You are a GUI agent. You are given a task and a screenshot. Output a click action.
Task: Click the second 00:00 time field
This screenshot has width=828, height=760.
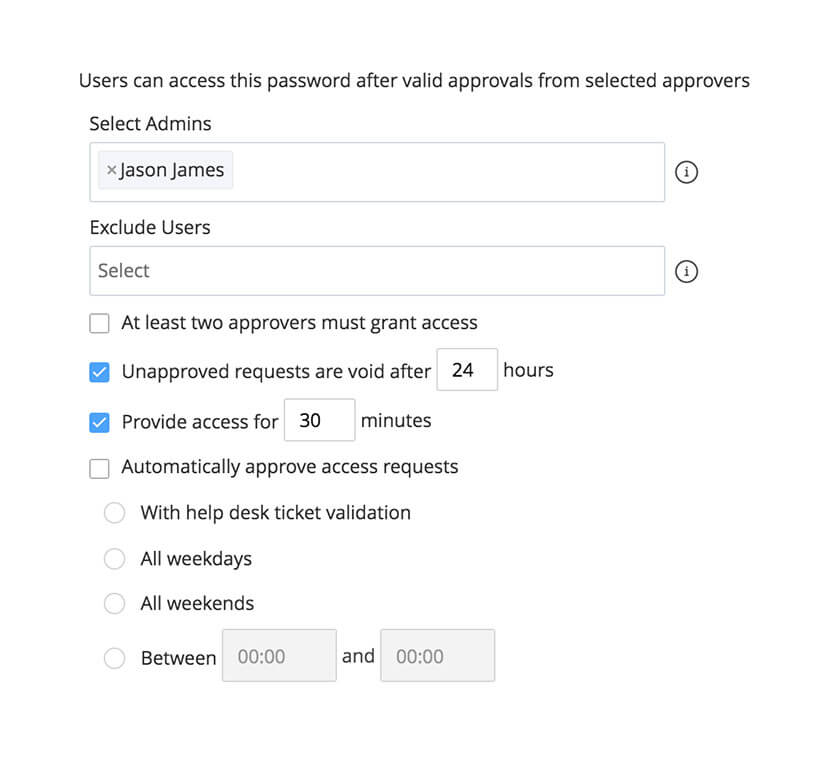pos(437,656)
